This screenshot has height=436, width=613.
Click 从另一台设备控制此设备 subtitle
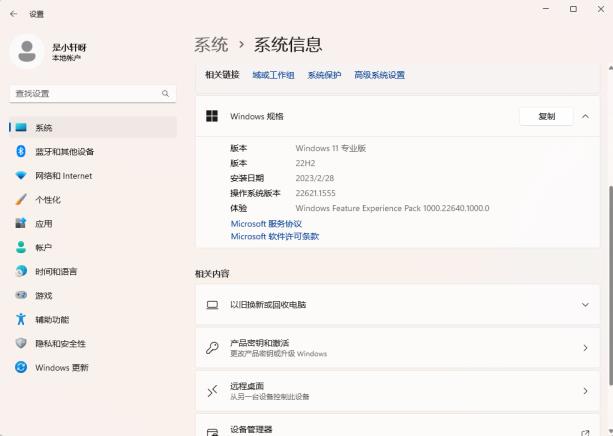(x=270, y=397)
